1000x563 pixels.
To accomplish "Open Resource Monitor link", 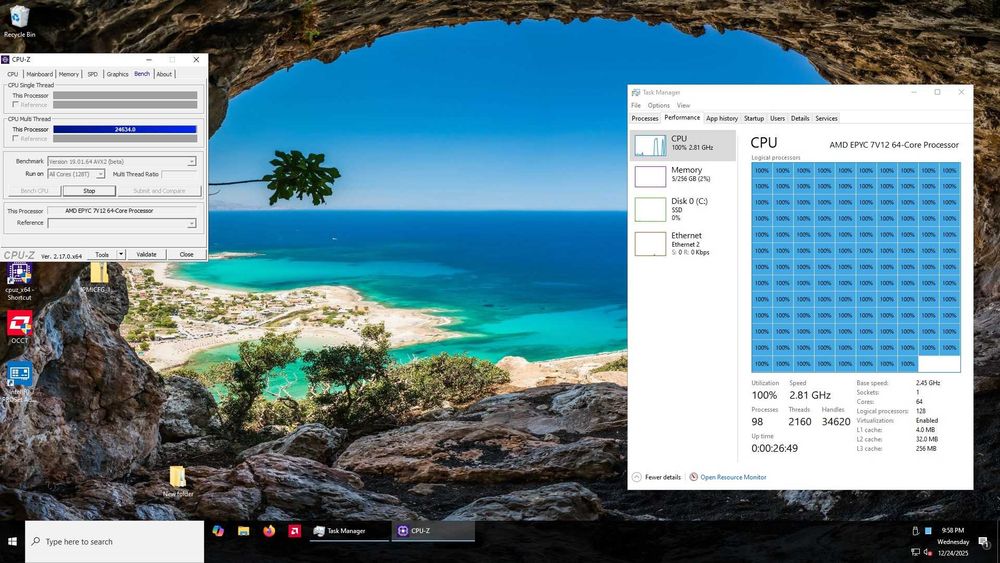I will click(x=733, y=477).
